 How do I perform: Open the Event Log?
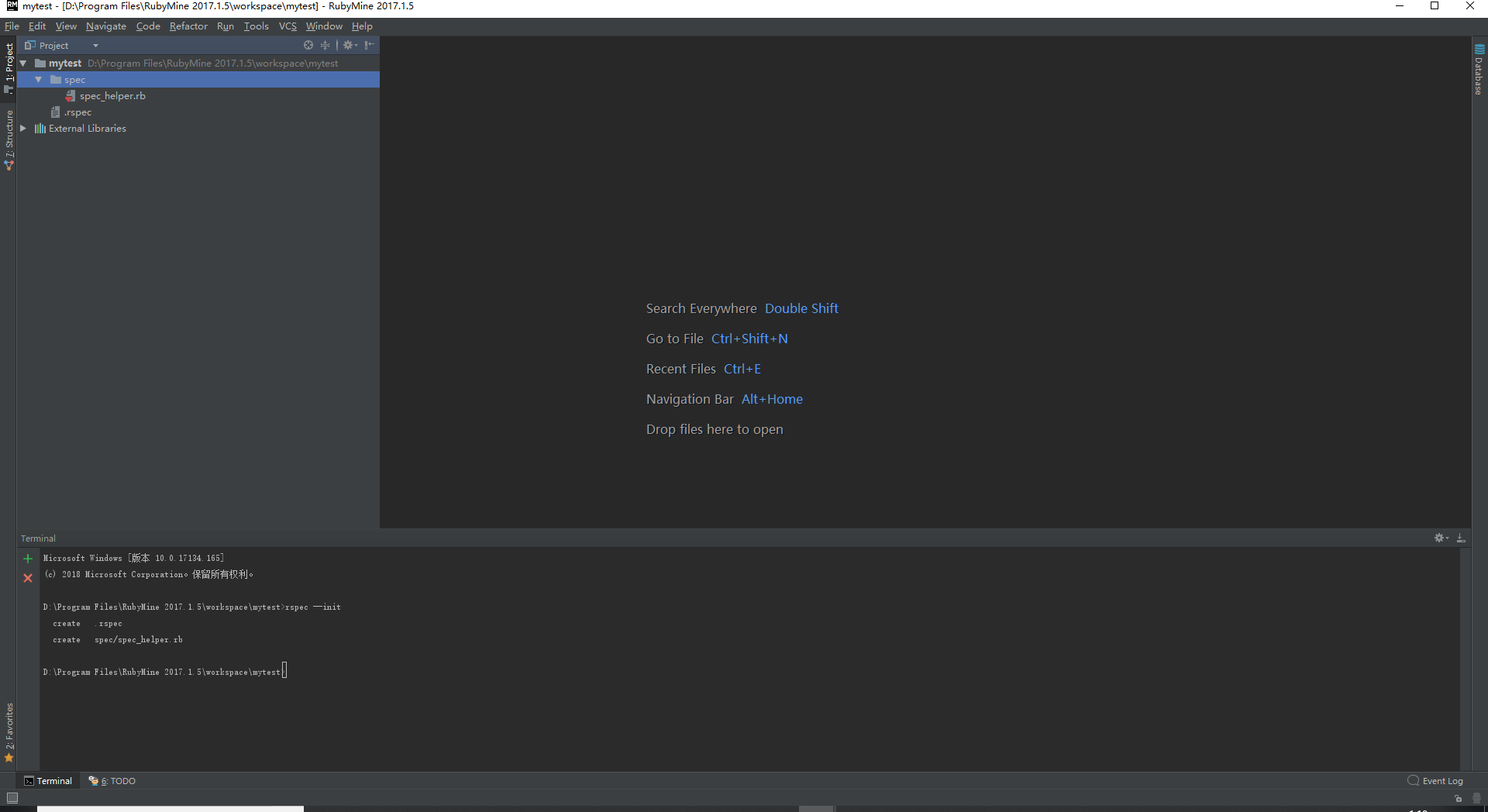point(1435,781)
